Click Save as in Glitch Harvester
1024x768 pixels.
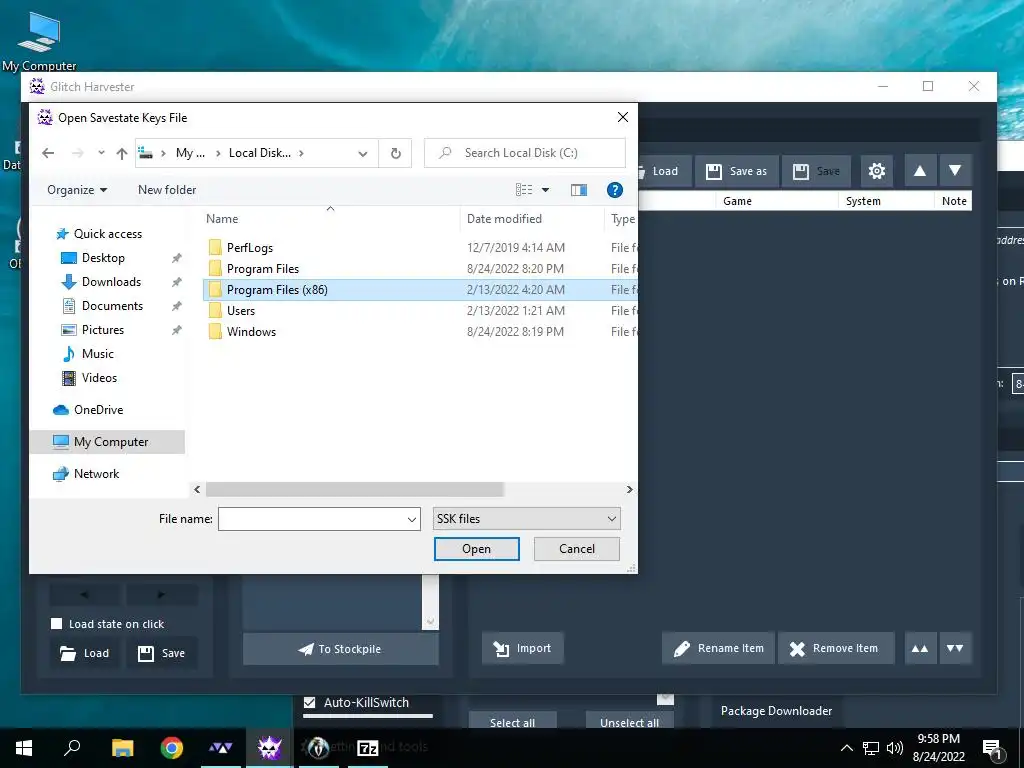coord(737,171)
